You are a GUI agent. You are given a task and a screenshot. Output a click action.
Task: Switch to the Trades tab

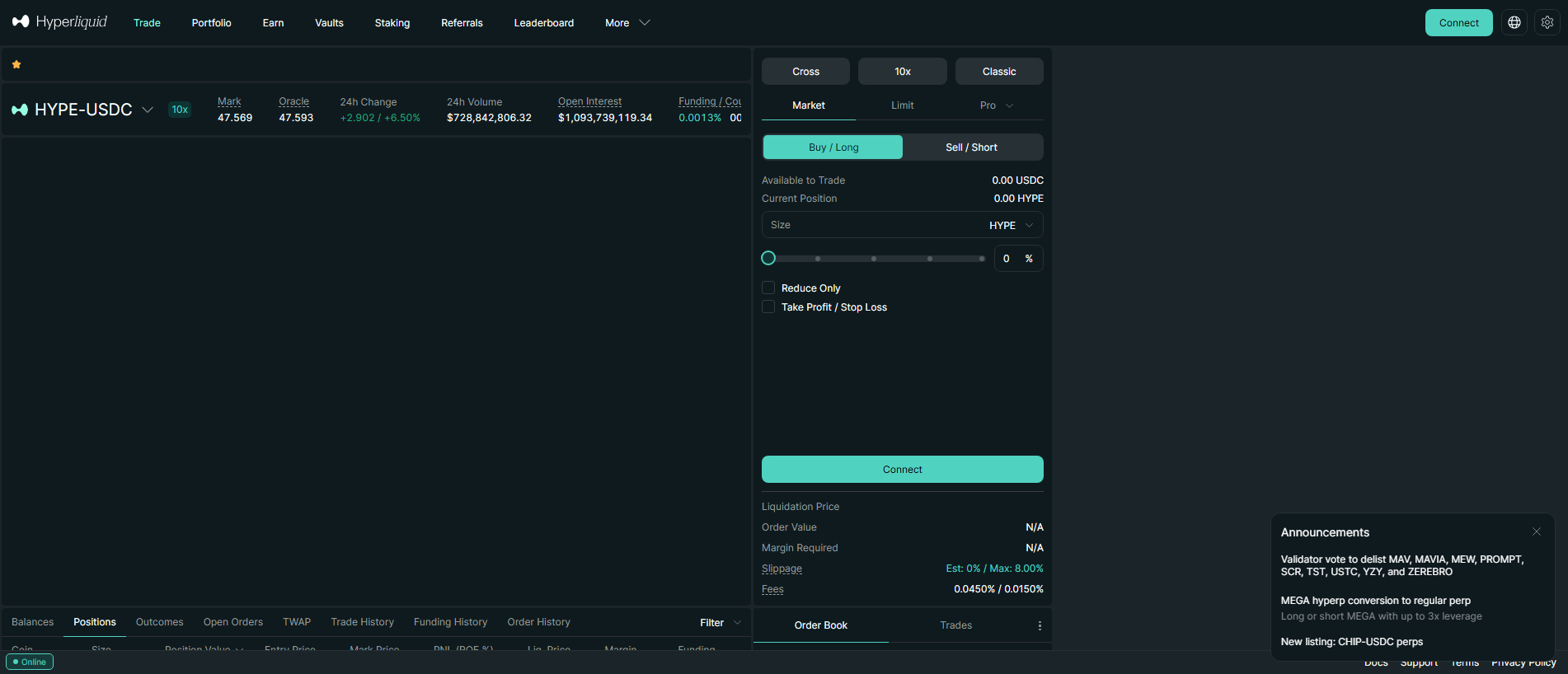click(956, 625)
